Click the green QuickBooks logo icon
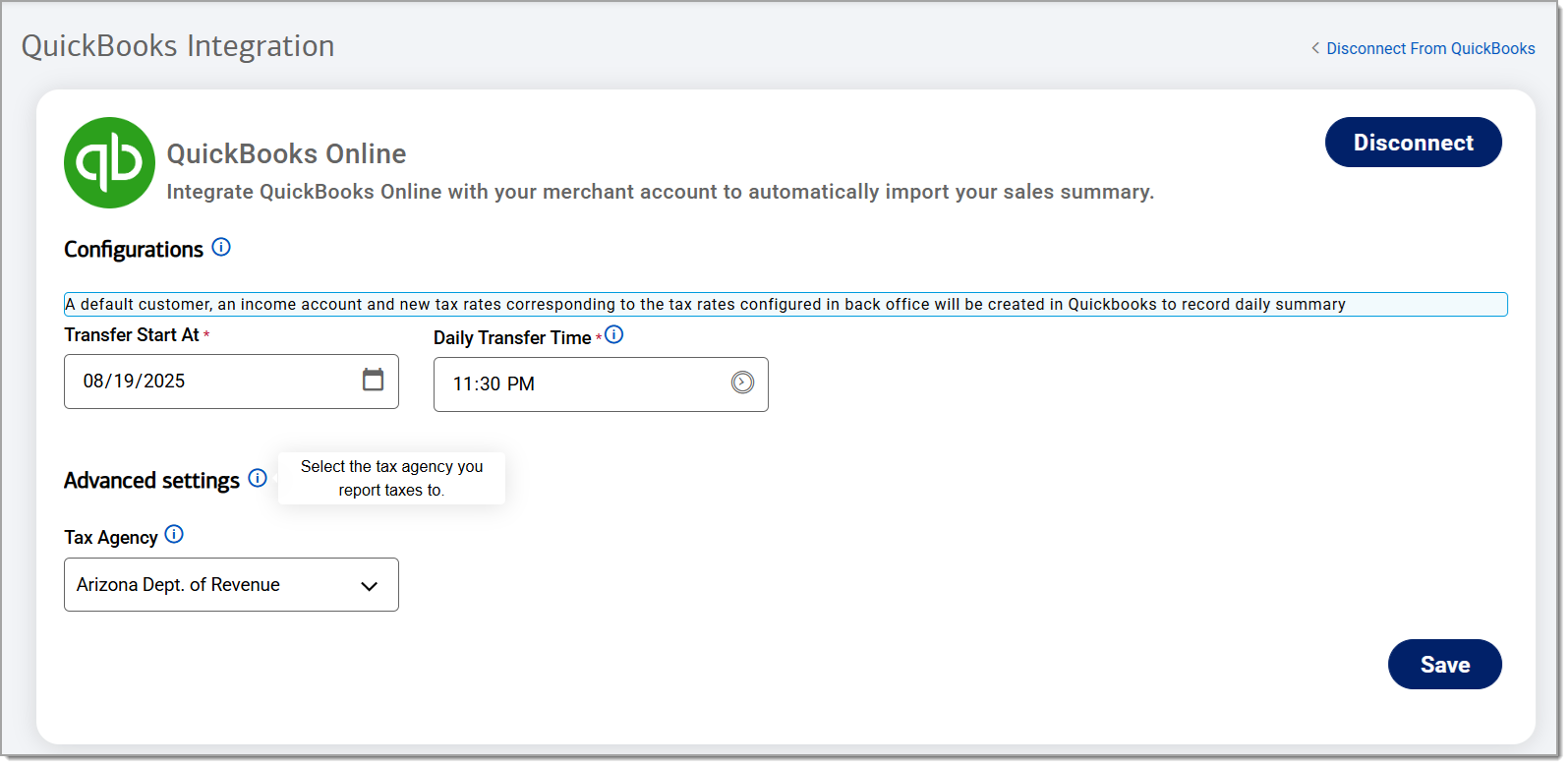Viewport: 1568px width, 766px height. (x=109, y=162)
